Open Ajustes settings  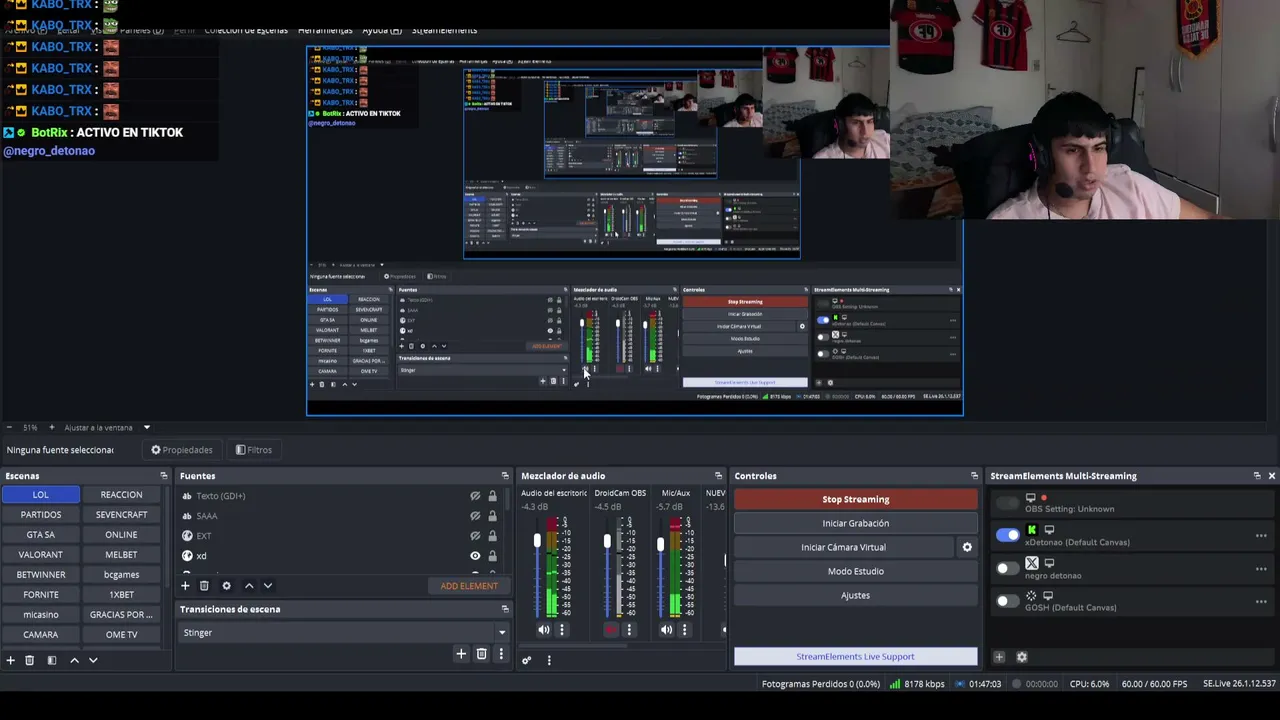coord(855,595)
